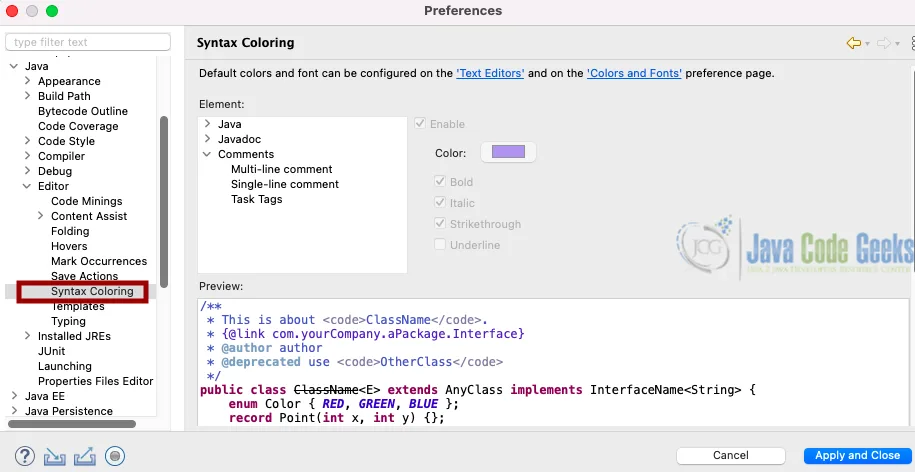Expand the Code Style node
The image size is (915, 472).
pos(27,141)
